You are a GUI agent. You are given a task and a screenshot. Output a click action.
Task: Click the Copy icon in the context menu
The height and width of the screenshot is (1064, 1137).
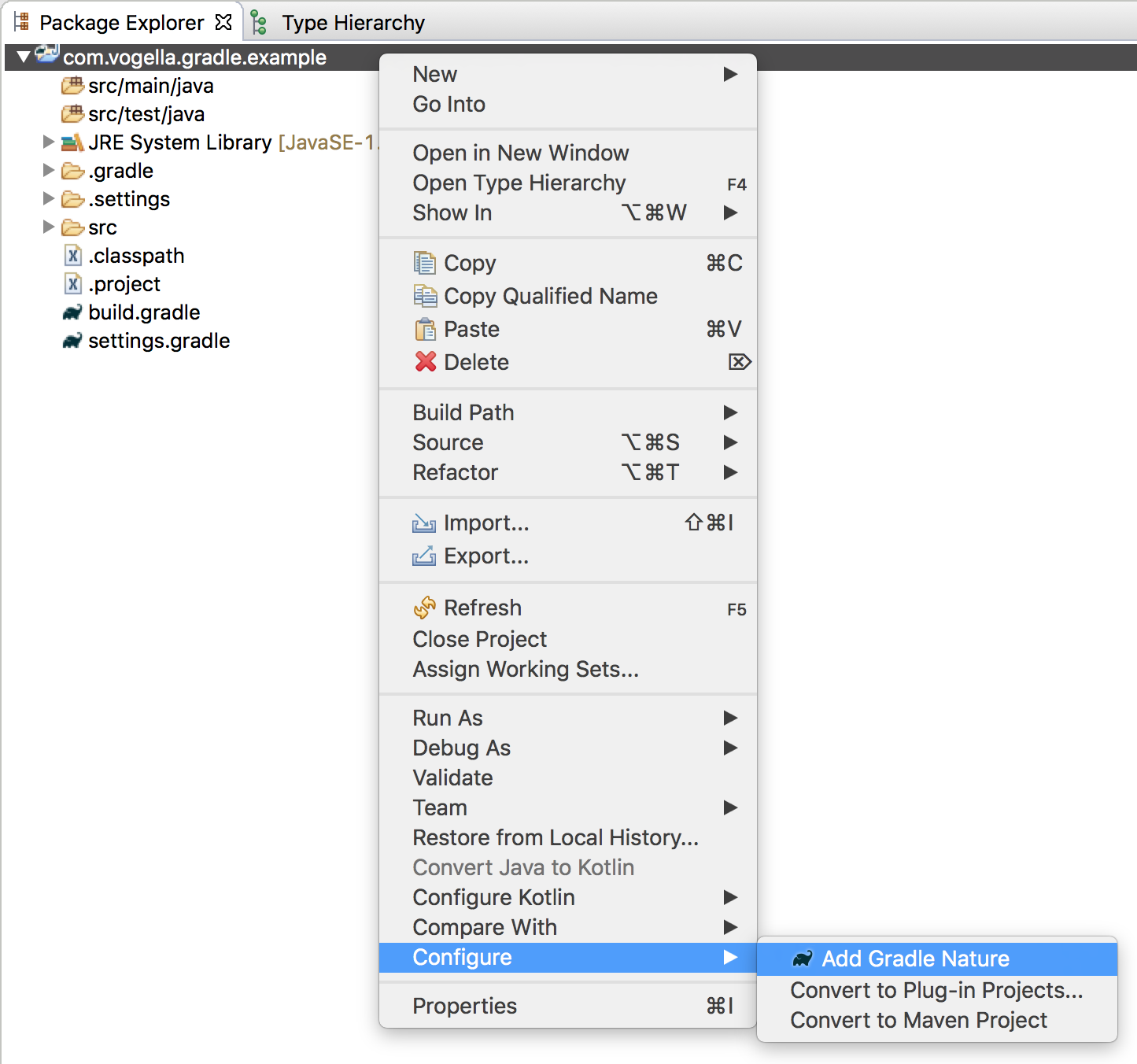tap(425, 263)
